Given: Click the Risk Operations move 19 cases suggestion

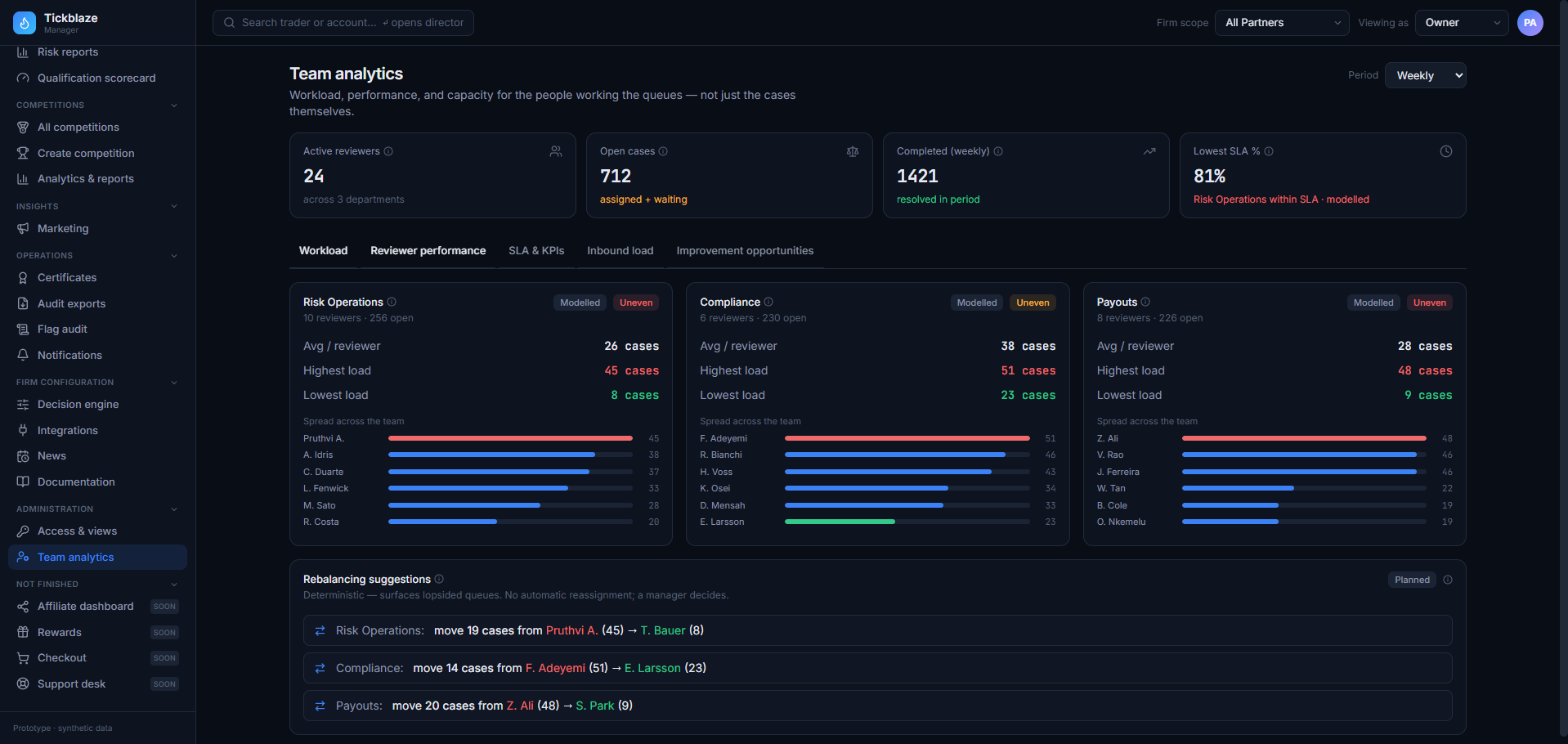Looking at the screenshot, I should (877, 630).
